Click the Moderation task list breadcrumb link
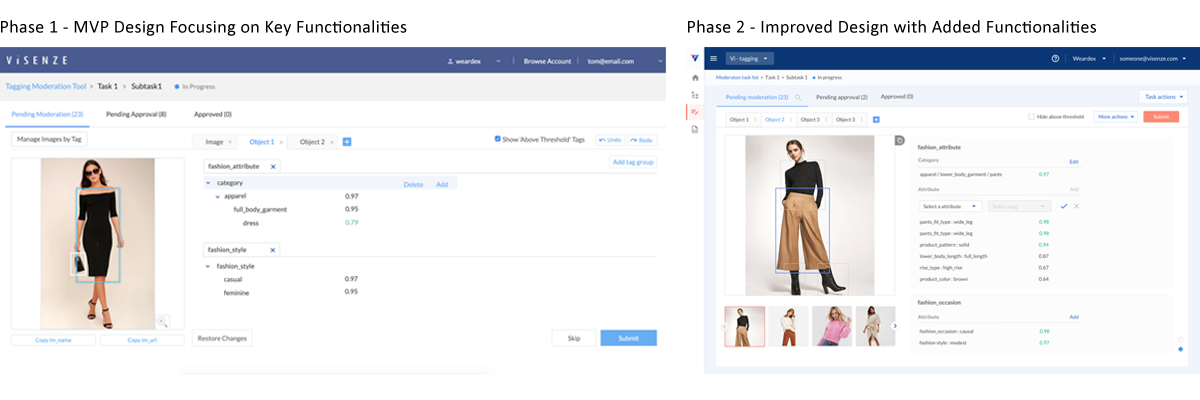 pyautogui.click(x=739, y=76)
